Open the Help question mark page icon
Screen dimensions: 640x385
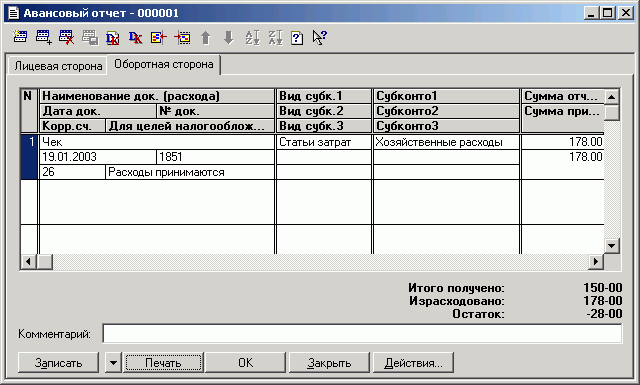(297, 38)
